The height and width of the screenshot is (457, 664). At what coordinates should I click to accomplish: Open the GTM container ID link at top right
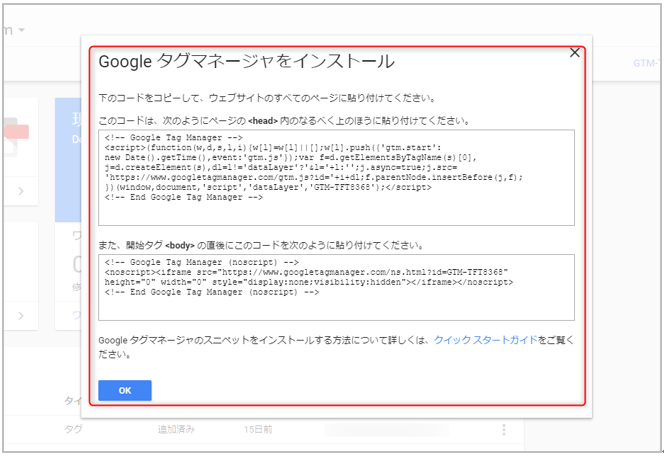click(x=647, y=63)
